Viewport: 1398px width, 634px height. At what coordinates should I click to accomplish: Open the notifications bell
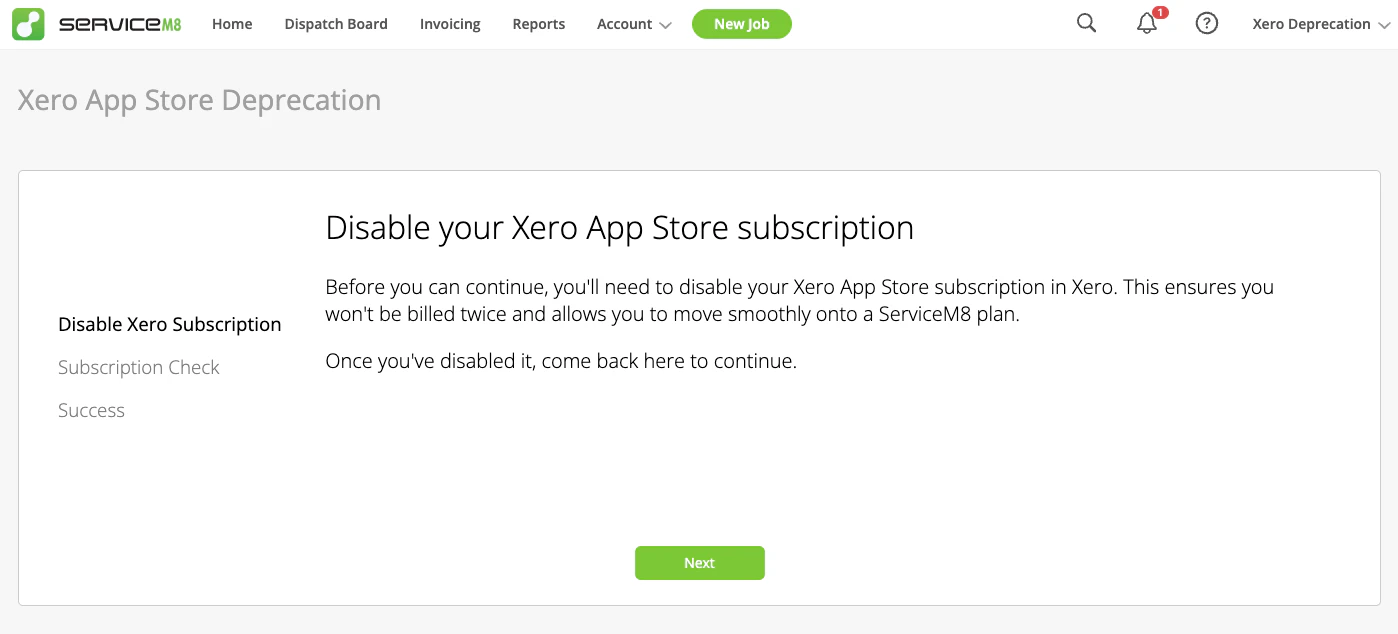click(x=1146, y=23)
